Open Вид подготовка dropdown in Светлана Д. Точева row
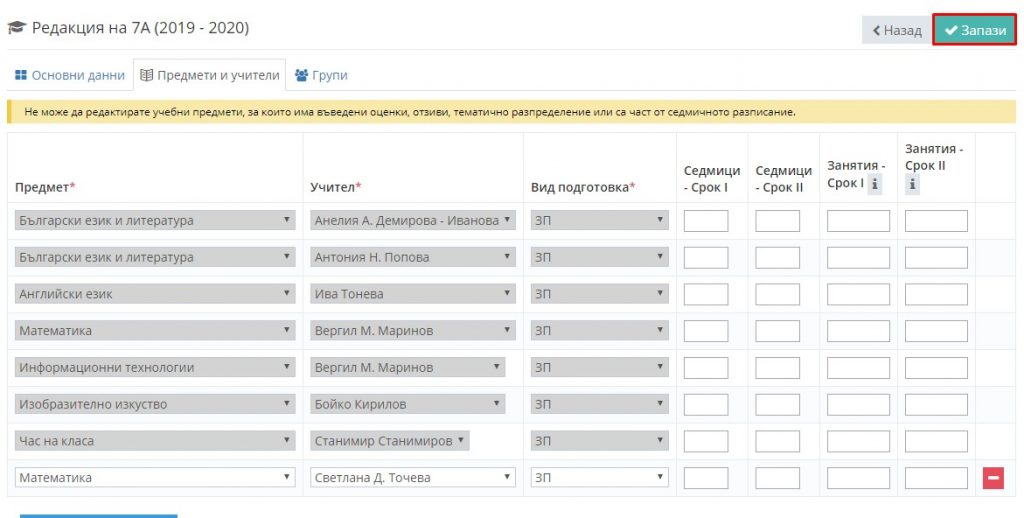 [x=600, y=478]
